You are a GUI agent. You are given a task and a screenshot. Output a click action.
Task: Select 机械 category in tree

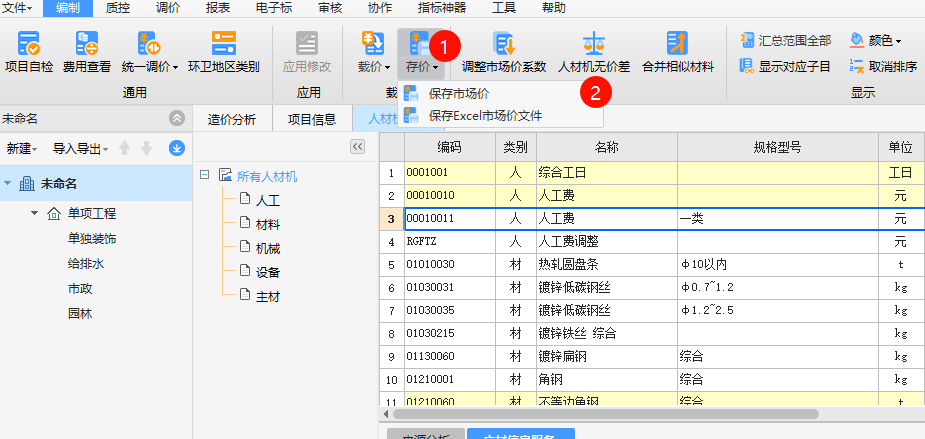pyautogui.click(x=268, y=248)
